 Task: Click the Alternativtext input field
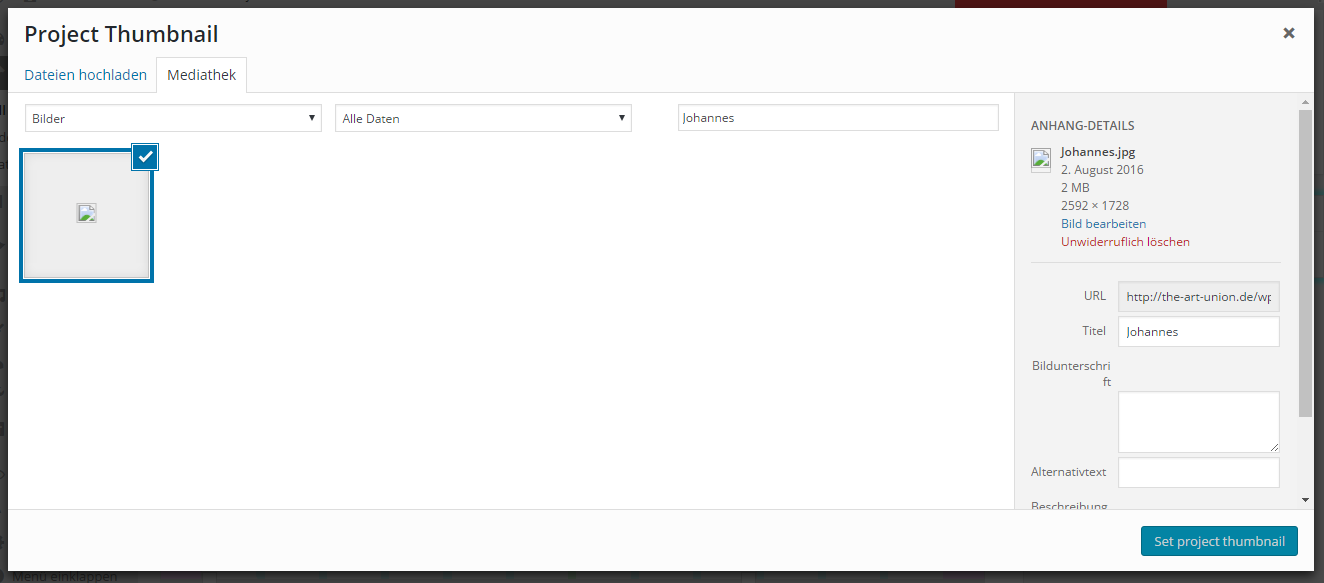pos(1198,472)
